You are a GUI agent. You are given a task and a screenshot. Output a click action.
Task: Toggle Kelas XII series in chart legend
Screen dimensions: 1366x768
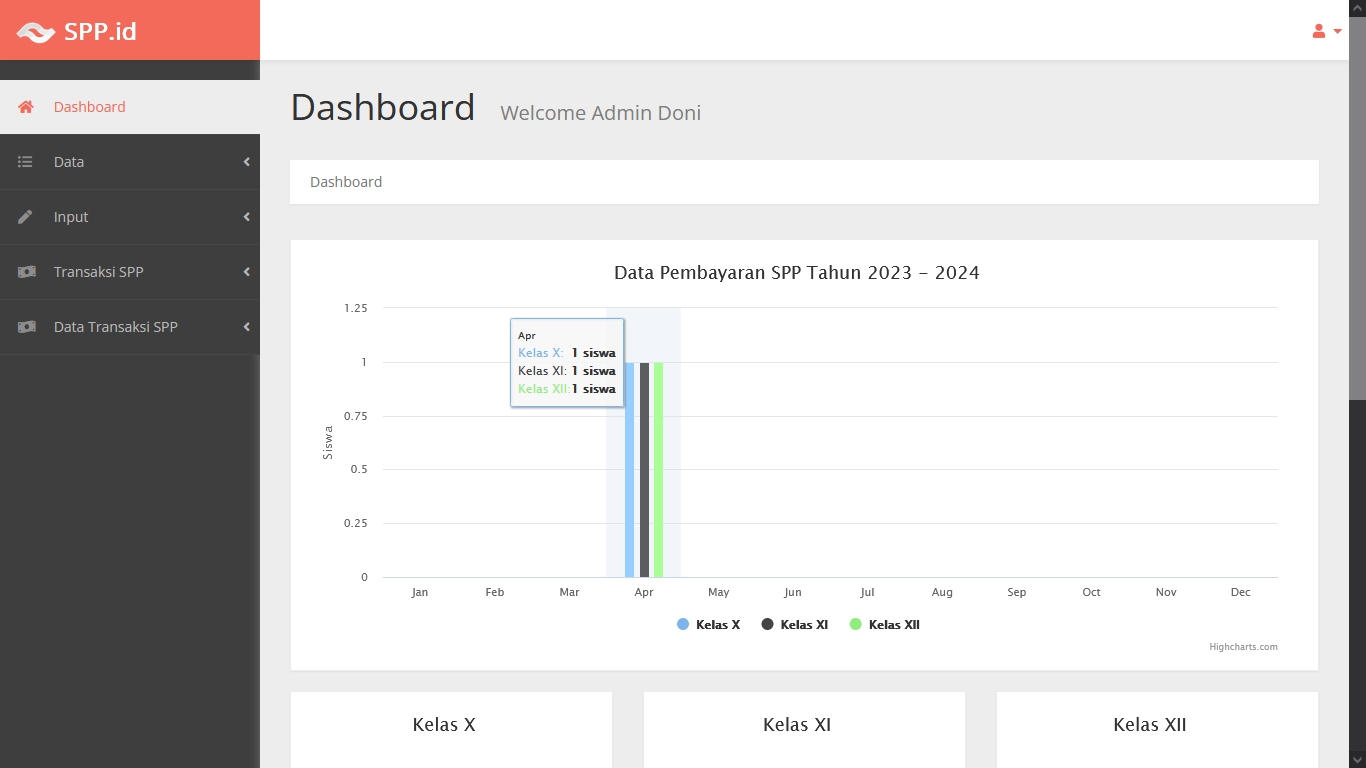[x=884, y=624]
